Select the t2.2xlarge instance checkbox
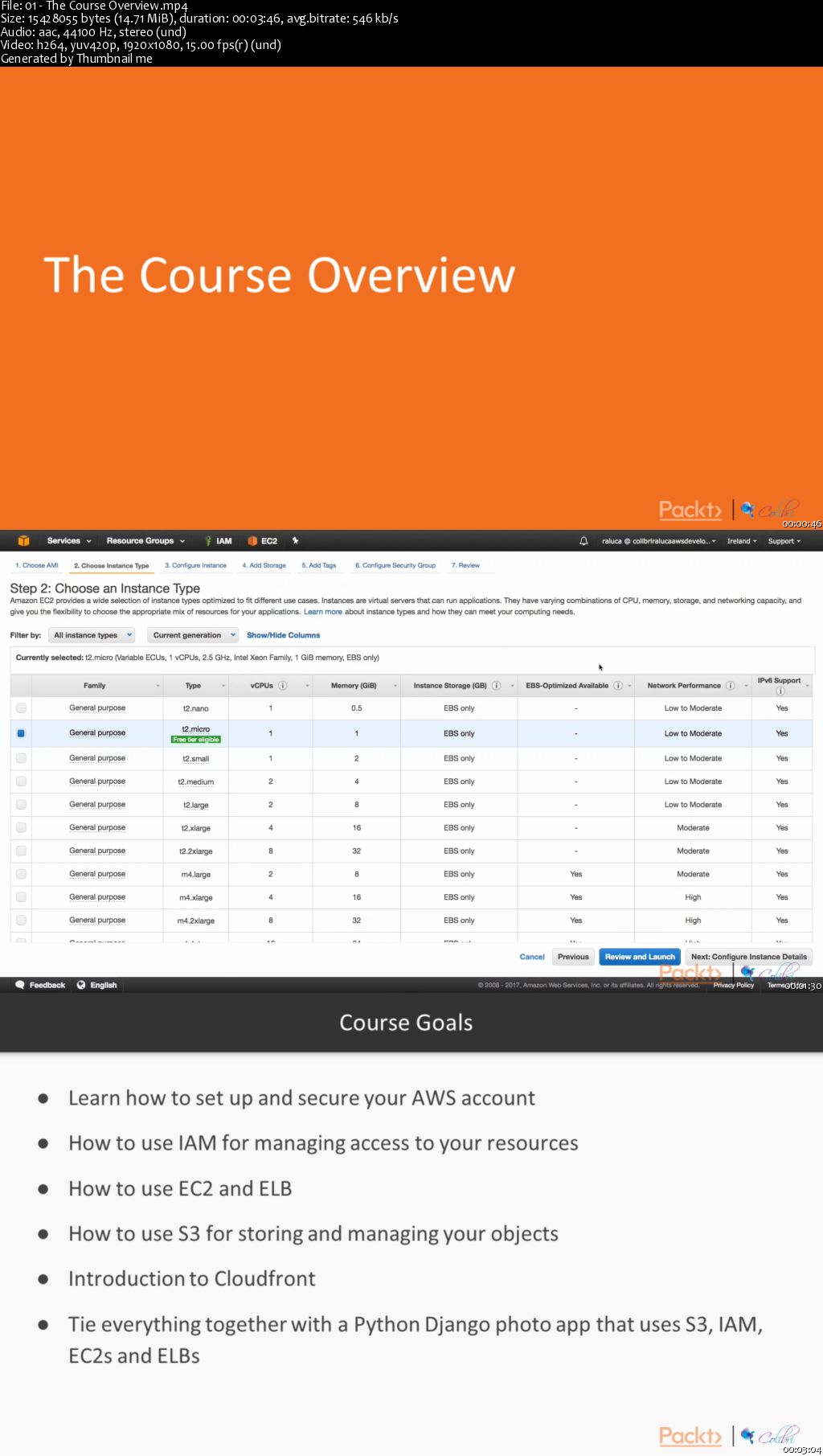Screen dimensions: 823x1456 tap(21, 851)
